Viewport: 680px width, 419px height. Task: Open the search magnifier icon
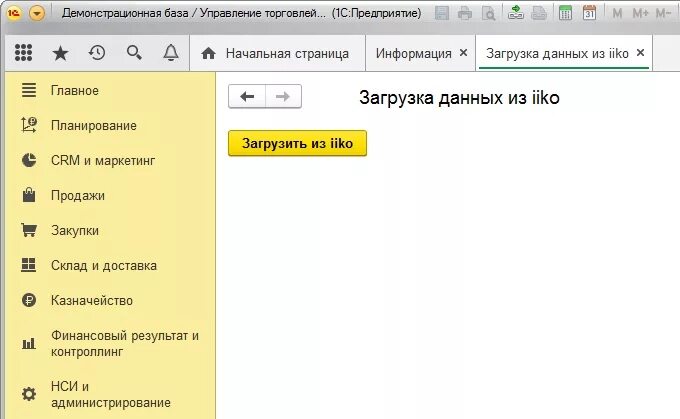(134, 53)
